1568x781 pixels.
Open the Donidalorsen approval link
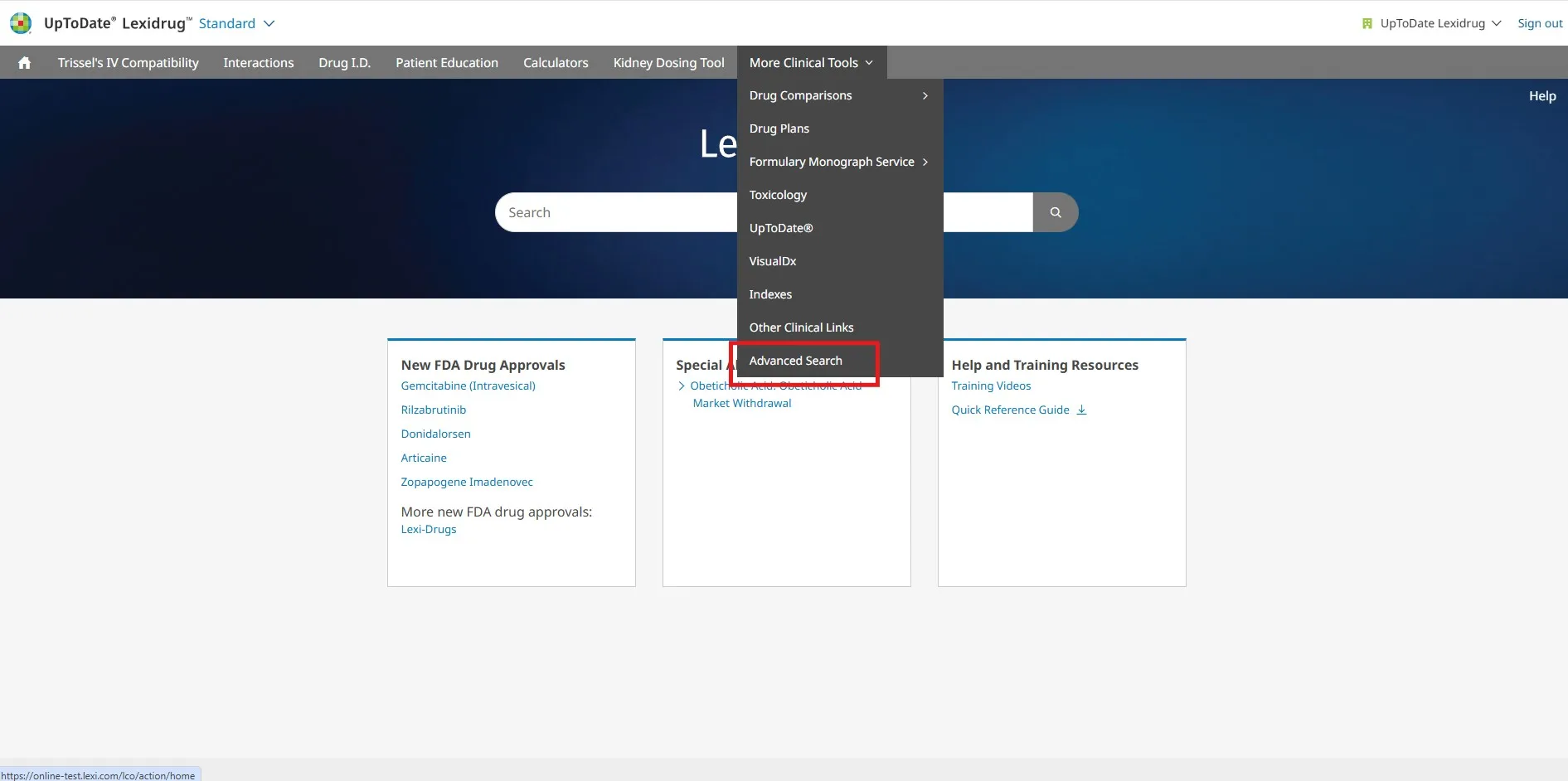pos(436,434)
